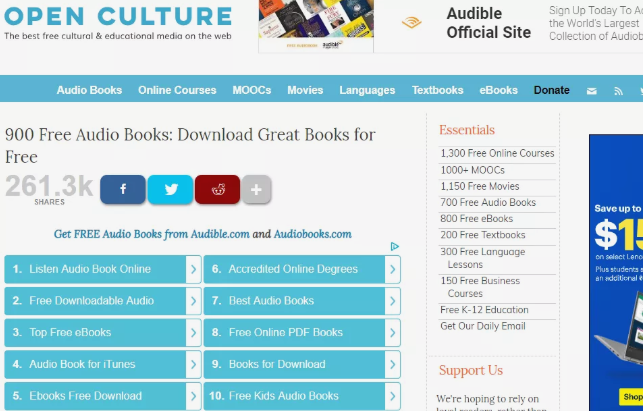Select Movies in navigation bar
Screen dimensions: 643x411
[x=305, y=90]
